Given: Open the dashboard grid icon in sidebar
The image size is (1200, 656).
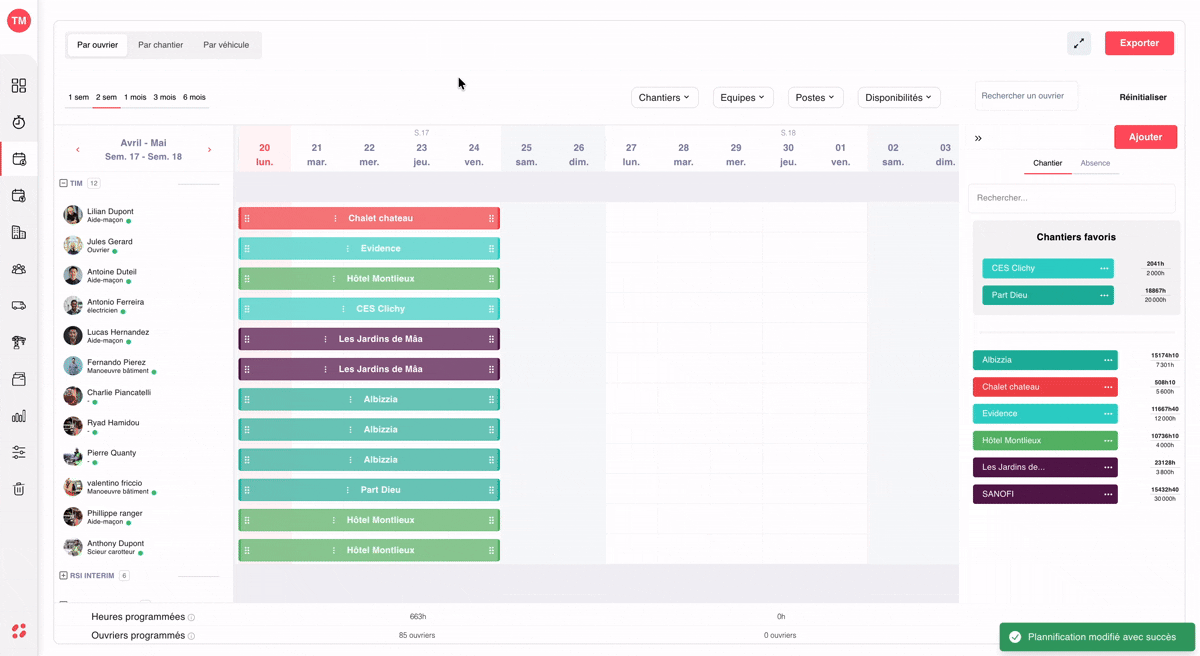Looking at the screenshot, I should coord(19,86).
